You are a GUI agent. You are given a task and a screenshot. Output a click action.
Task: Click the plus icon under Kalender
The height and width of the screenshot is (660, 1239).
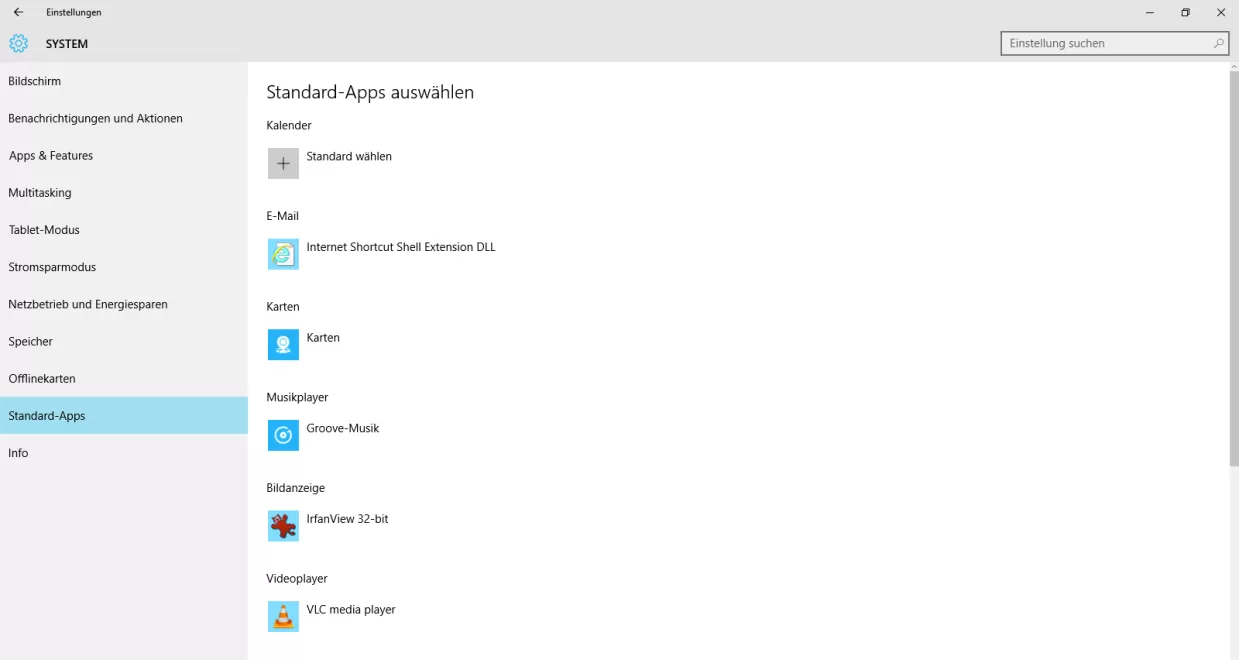point(283,163)
